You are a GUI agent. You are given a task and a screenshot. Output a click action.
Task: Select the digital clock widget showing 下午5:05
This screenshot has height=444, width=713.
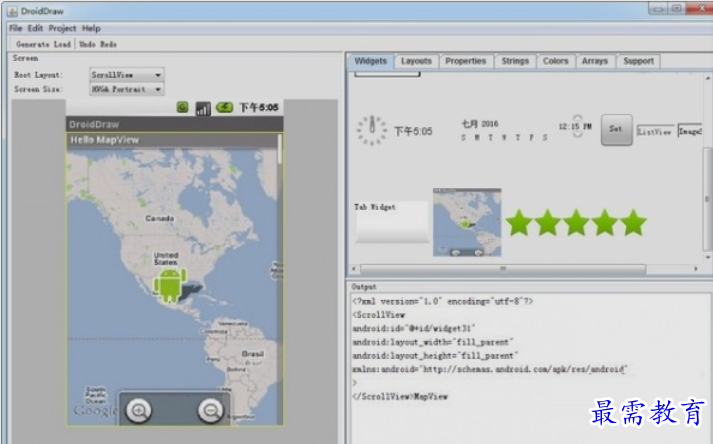[x=413, y=131]
